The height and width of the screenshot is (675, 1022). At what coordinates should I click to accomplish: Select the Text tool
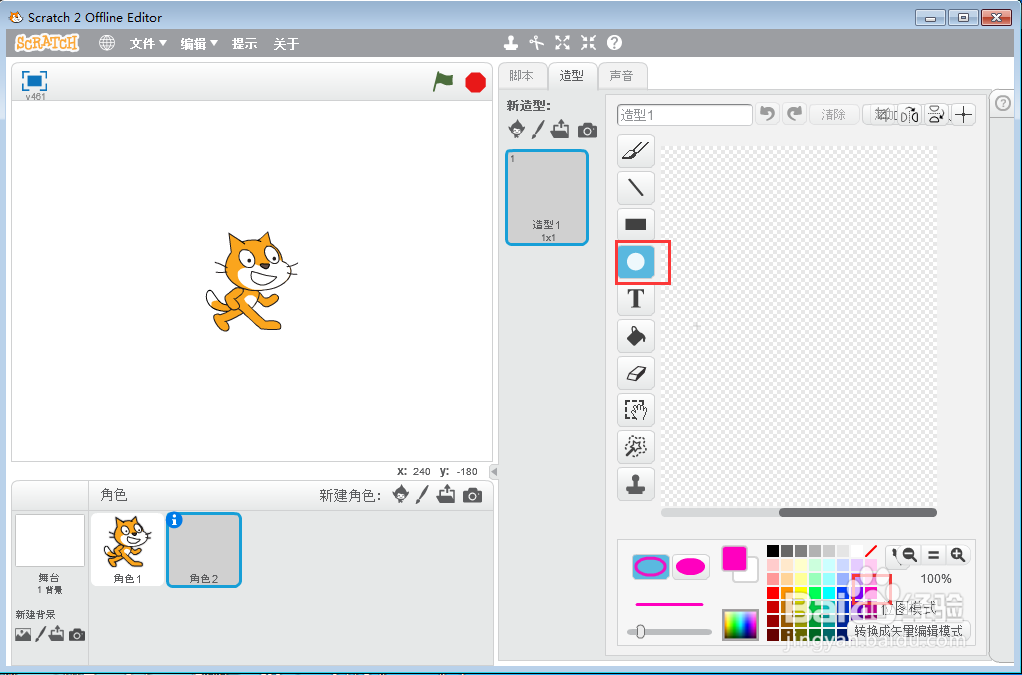coord(635,299)
